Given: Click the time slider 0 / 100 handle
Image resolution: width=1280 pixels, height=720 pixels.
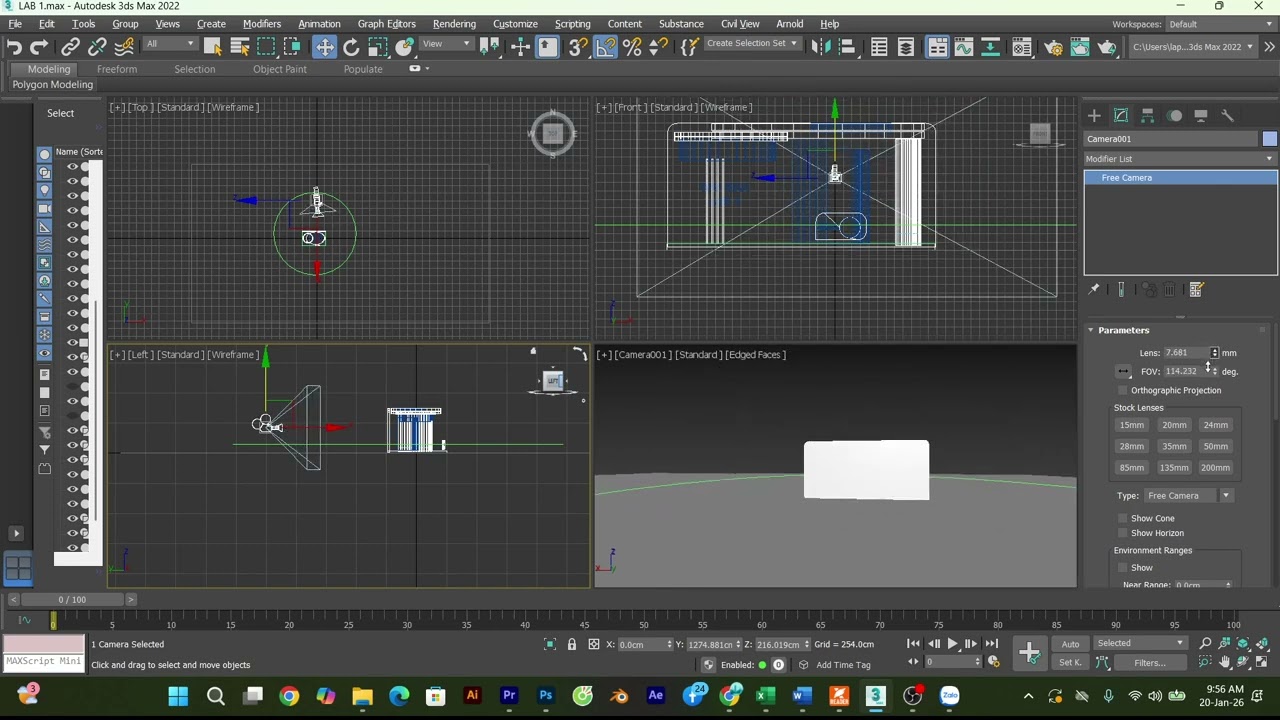Looking at the screenshot, I should [72, 600].
